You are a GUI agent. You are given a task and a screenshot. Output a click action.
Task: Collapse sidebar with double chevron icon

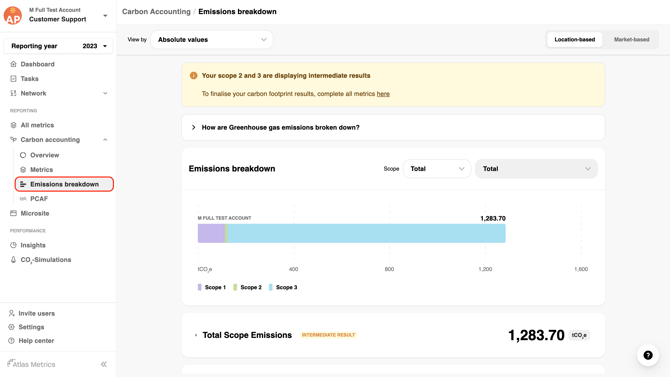click(x=104, y=364)
